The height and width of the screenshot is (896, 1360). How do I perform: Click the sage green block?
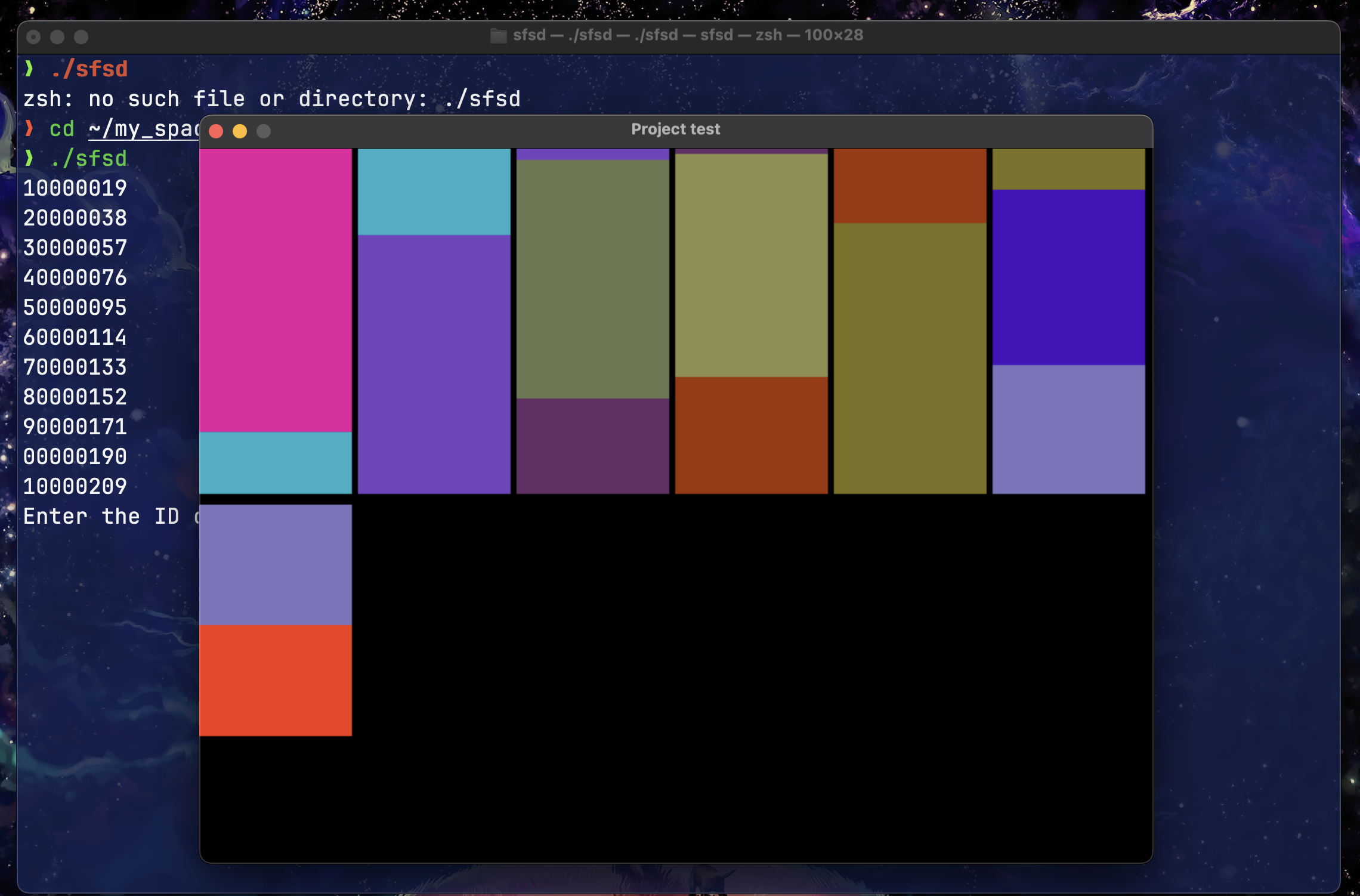point(592,279)
